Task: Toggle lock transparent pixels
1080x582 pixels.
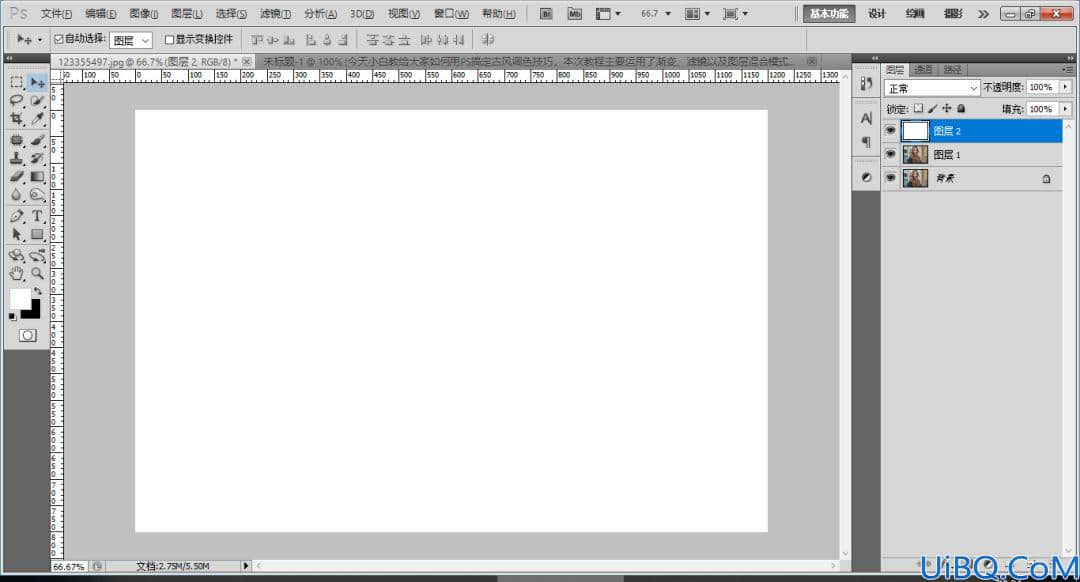Action: pyautogui.click(x=918, y=109)
